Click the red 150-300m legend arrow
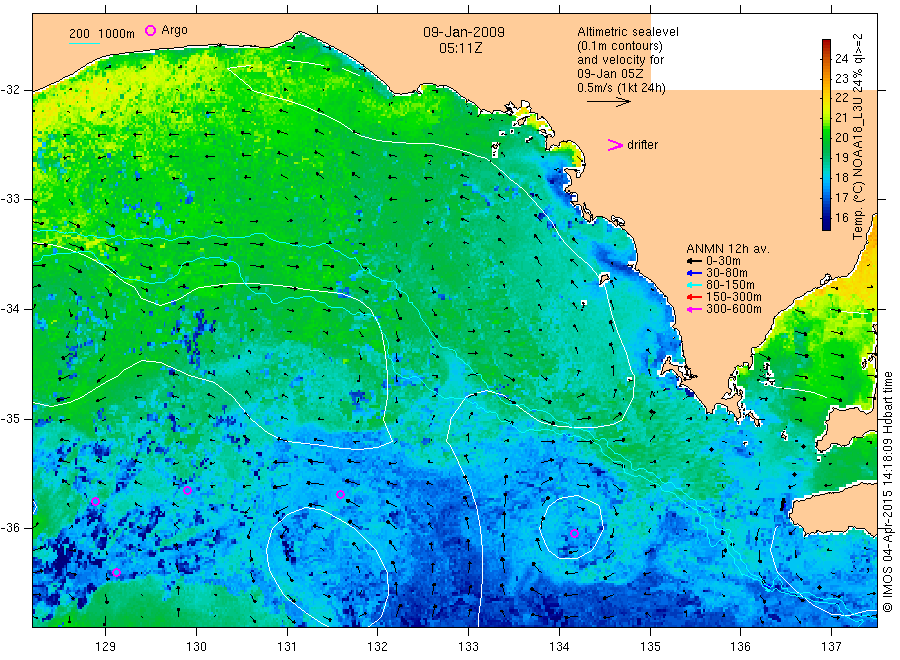The width and height of the screenshot is (900, 660). click(x=694, y=297)
